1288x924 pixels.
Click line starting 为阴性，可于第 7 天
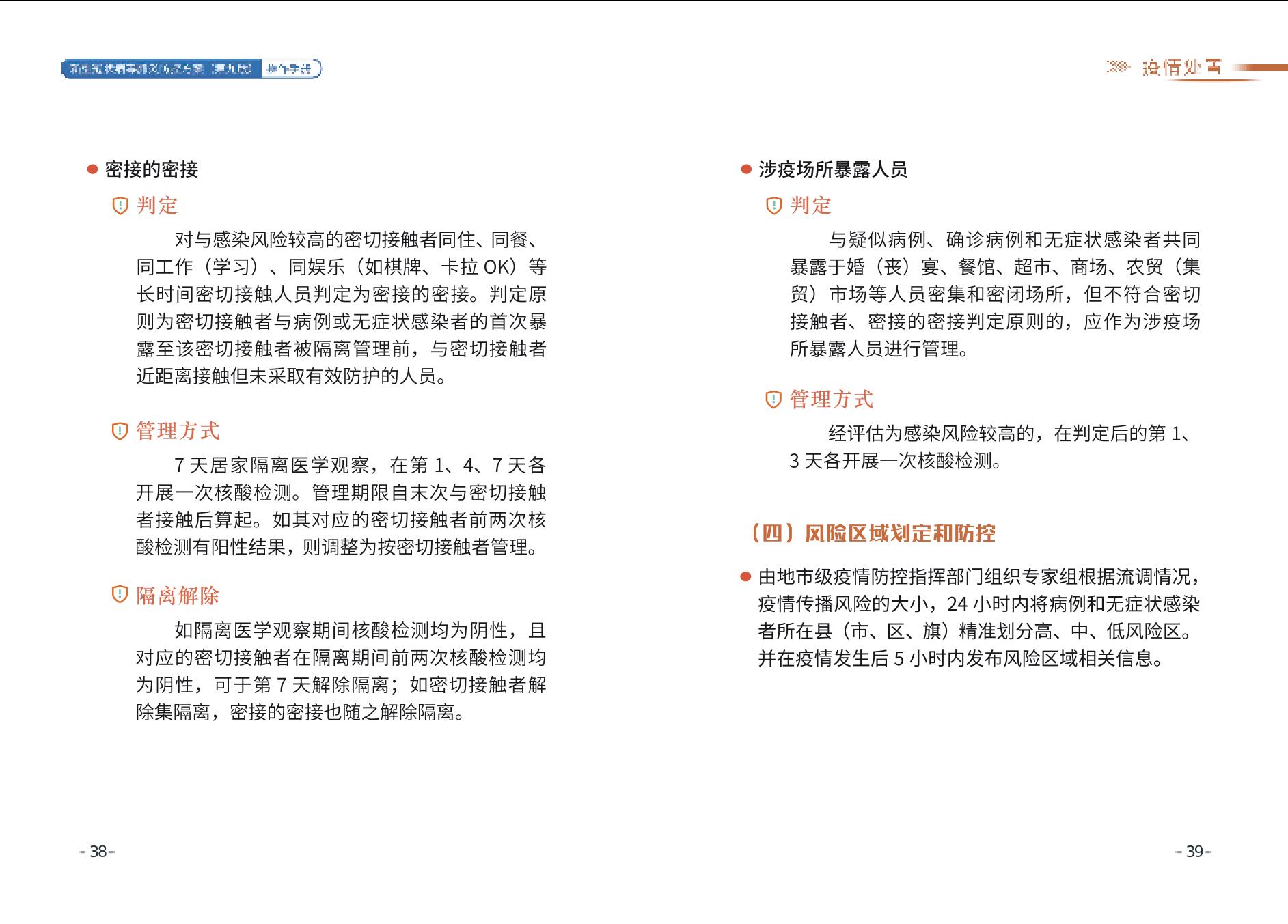341,685
